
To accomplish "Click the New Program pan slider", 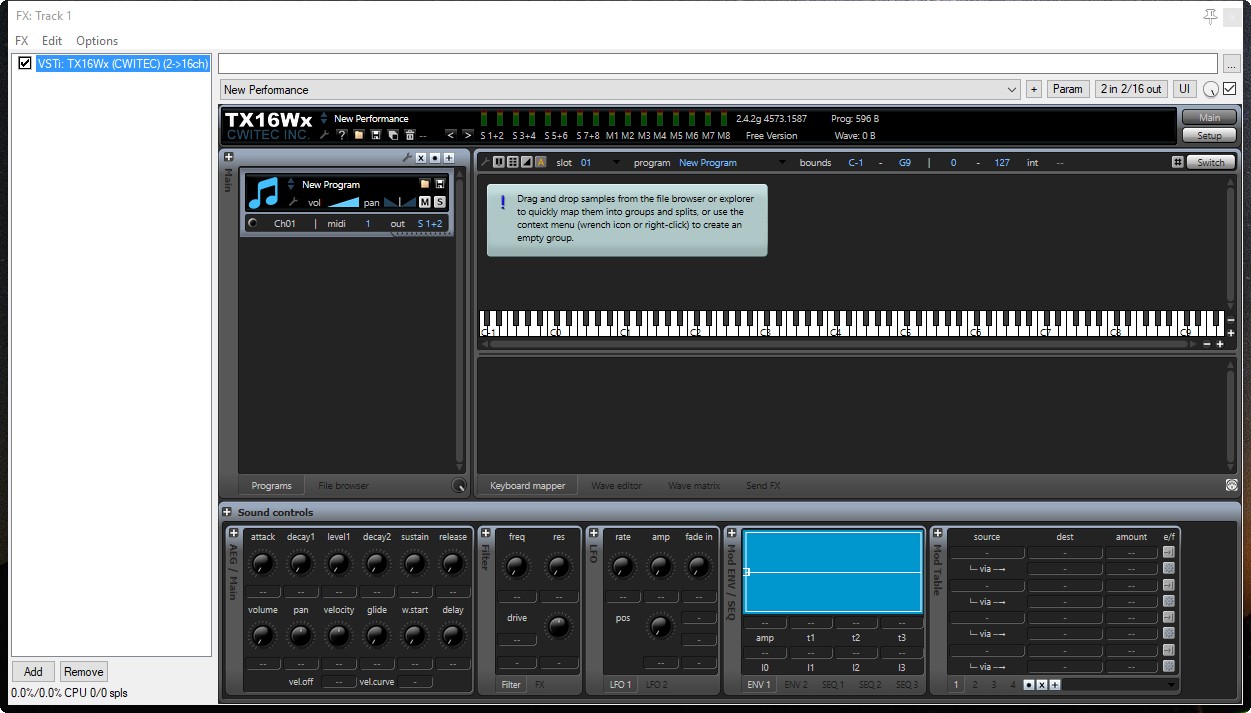I will click(x=400, y=202).
